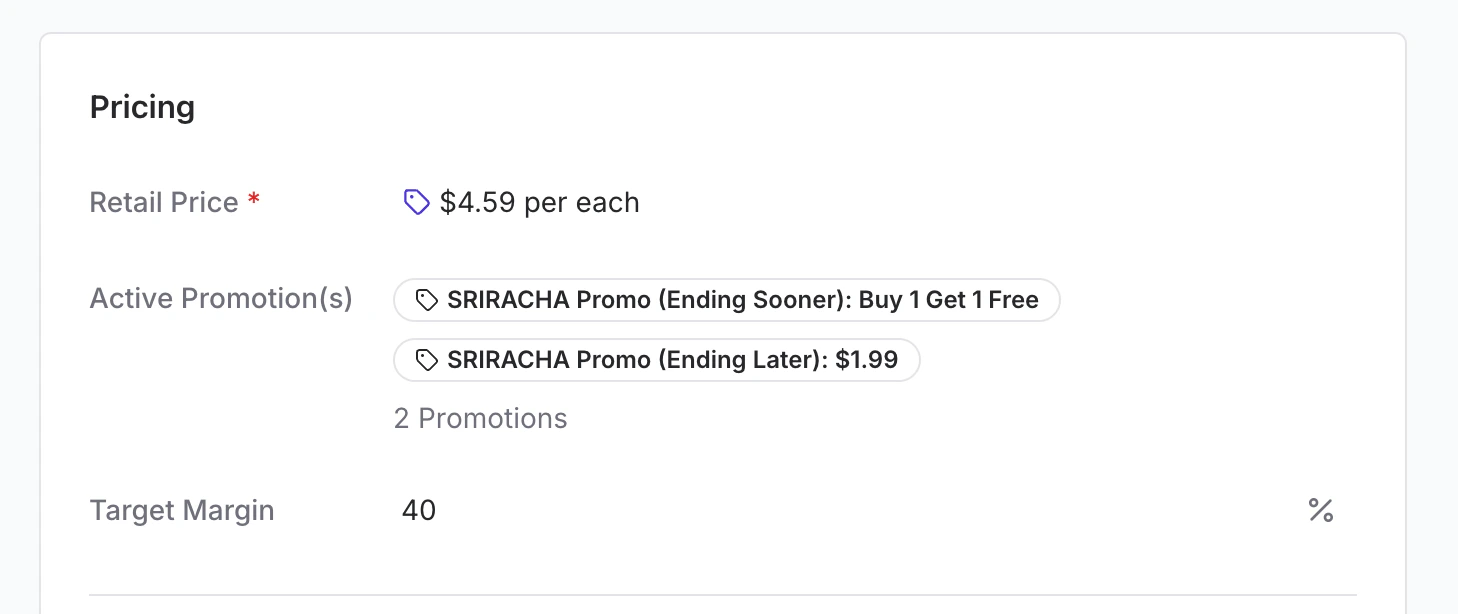Open the SRIRACHA Promo (Ending Sooner) chip

pyautogui.click(x=726, y=300)
